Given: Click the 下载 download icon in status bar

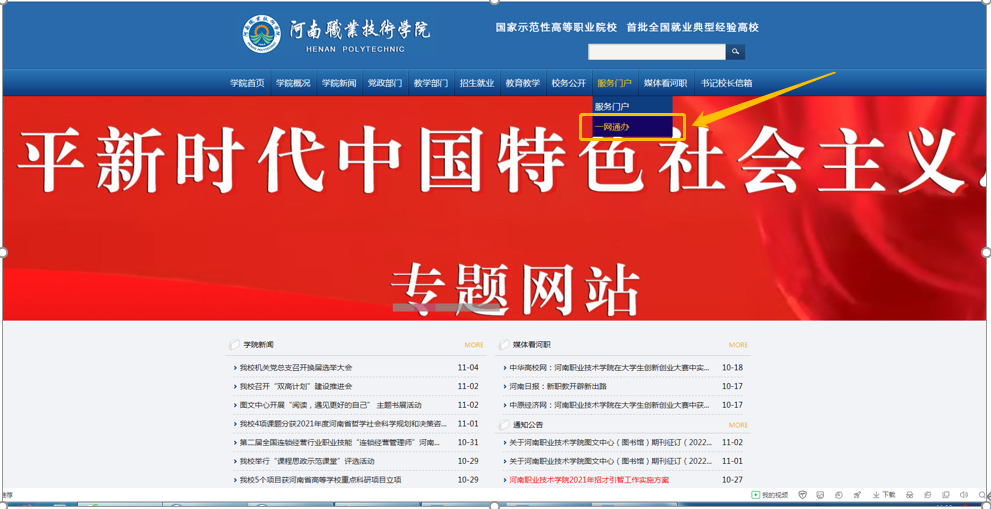Looking at the screenshot, I should click(x=884, y=495).
